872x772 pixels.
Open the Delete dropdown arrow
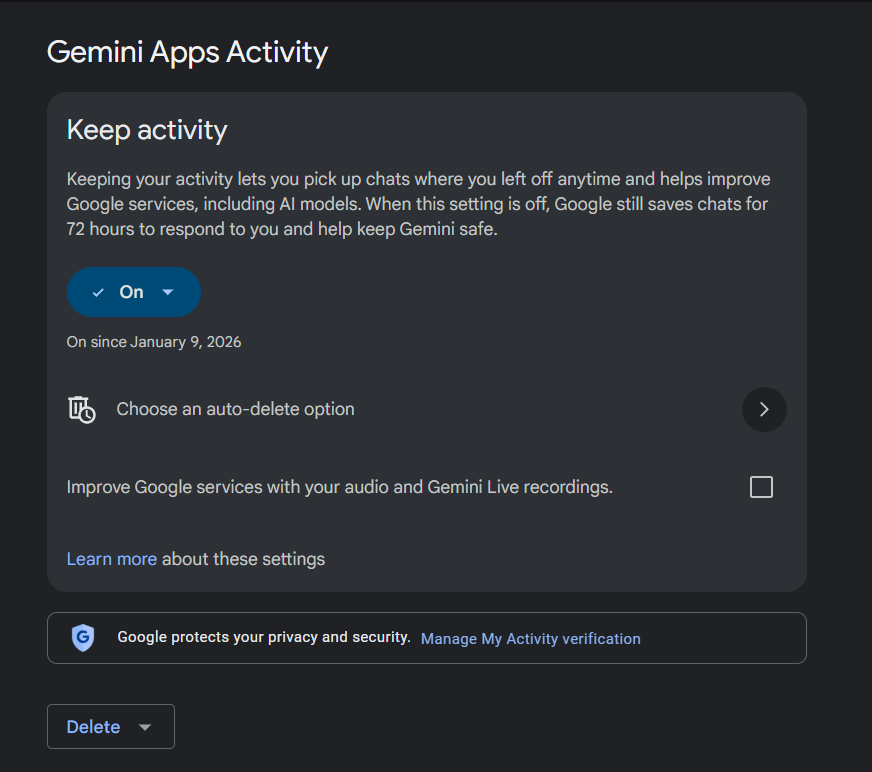click(145, 727)
